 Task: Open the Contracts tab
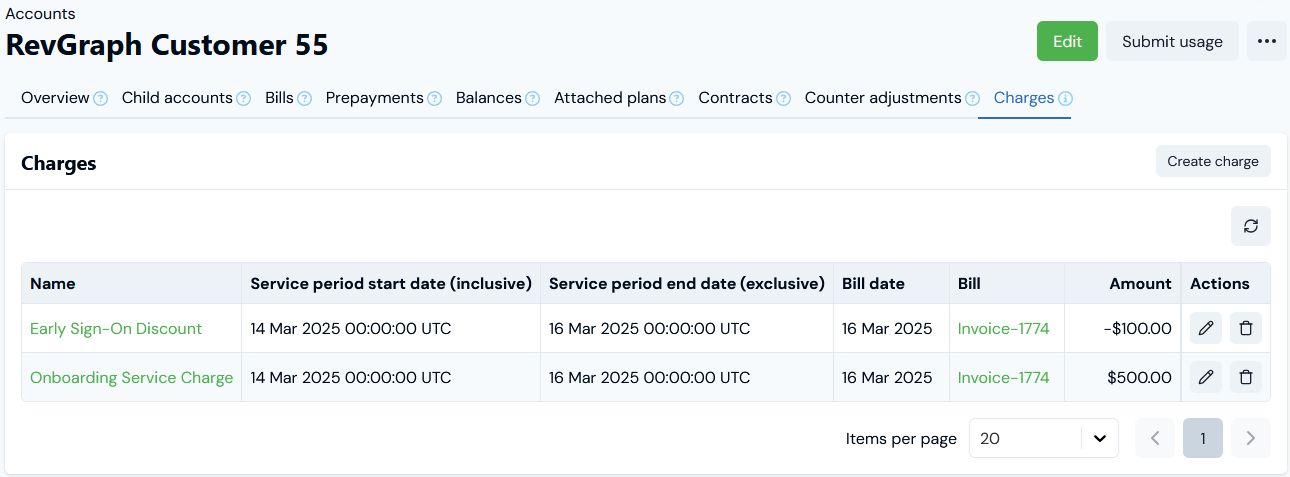[735, 98]
